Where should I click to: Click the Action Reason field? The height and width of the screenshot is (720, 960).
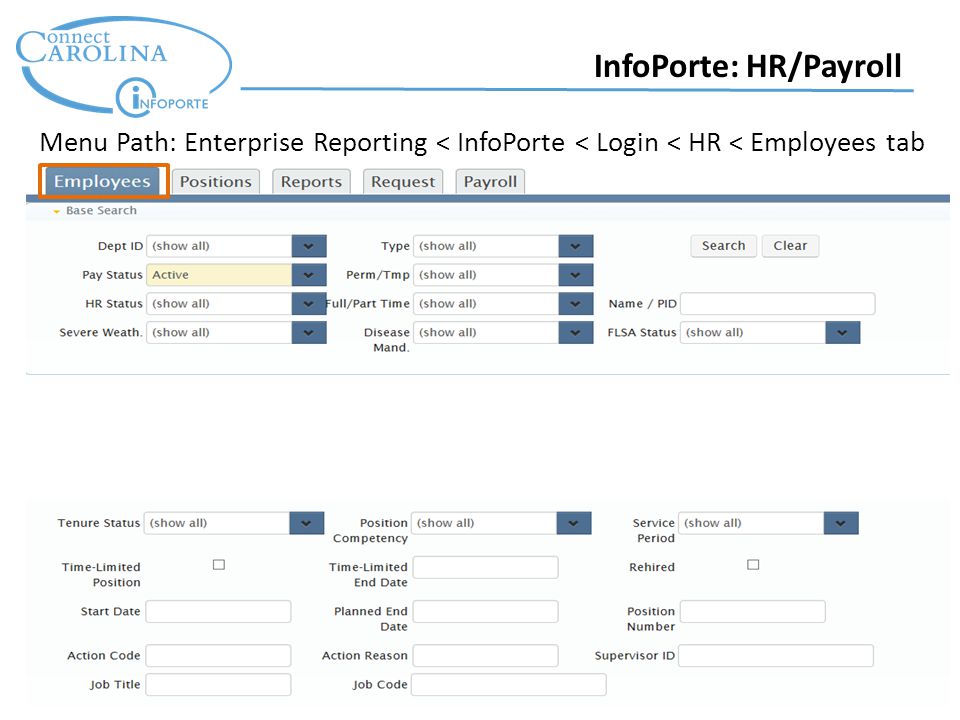486,656
